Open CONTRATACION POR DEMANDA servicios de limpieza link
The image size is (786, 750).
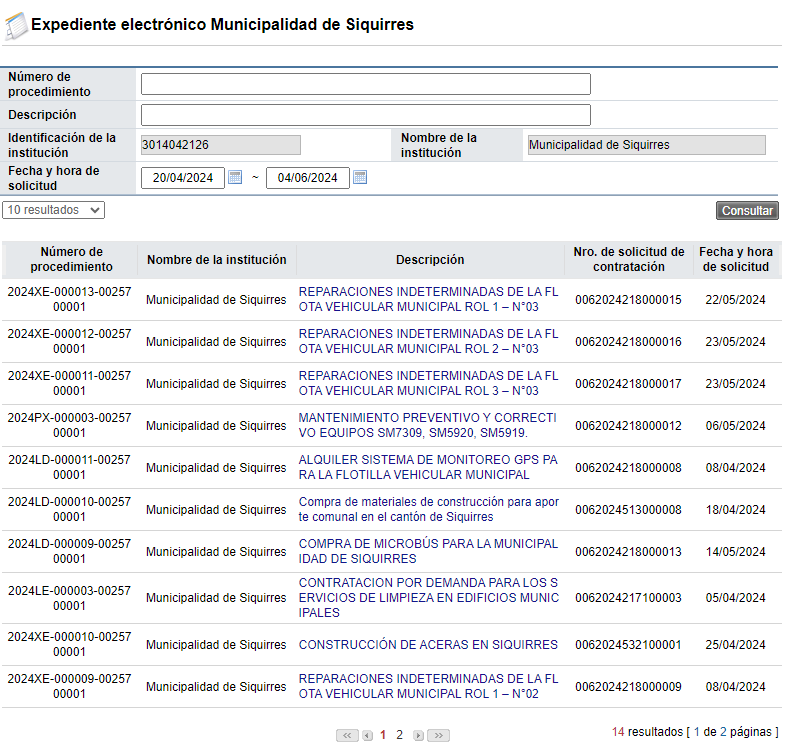[x=429, y=598]
